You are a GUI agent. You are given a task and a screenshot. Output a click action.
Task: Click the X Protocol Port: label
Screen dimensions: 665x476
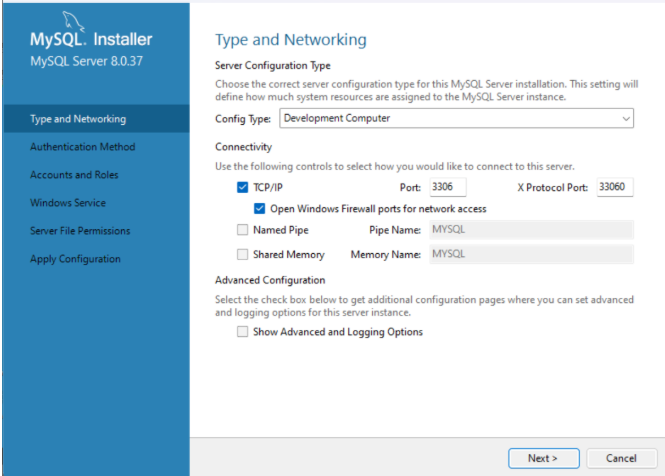click(553, 188)
